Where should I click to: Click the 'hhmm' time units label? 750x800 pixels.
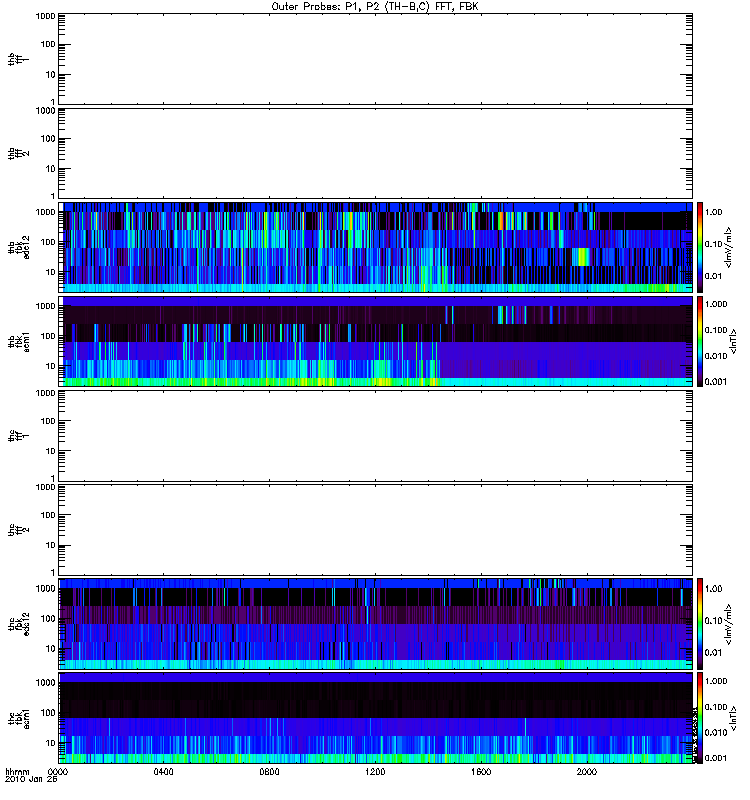pos(17,772)
